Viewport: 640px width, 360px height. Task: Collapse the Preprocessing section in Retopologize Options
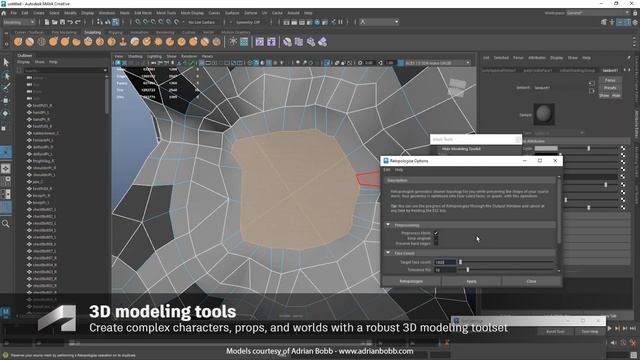[x=388, y=225]
